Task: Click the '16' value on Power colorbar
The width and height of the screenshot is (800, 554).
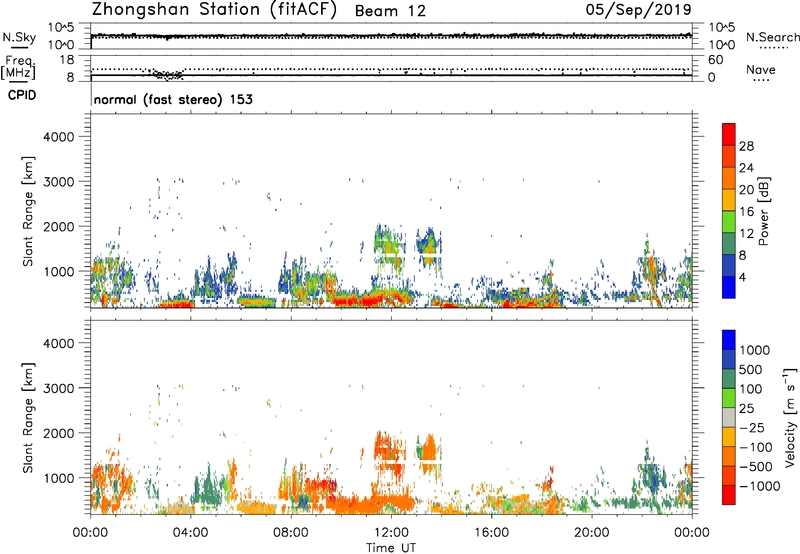Action: click(x=746, y=212)
